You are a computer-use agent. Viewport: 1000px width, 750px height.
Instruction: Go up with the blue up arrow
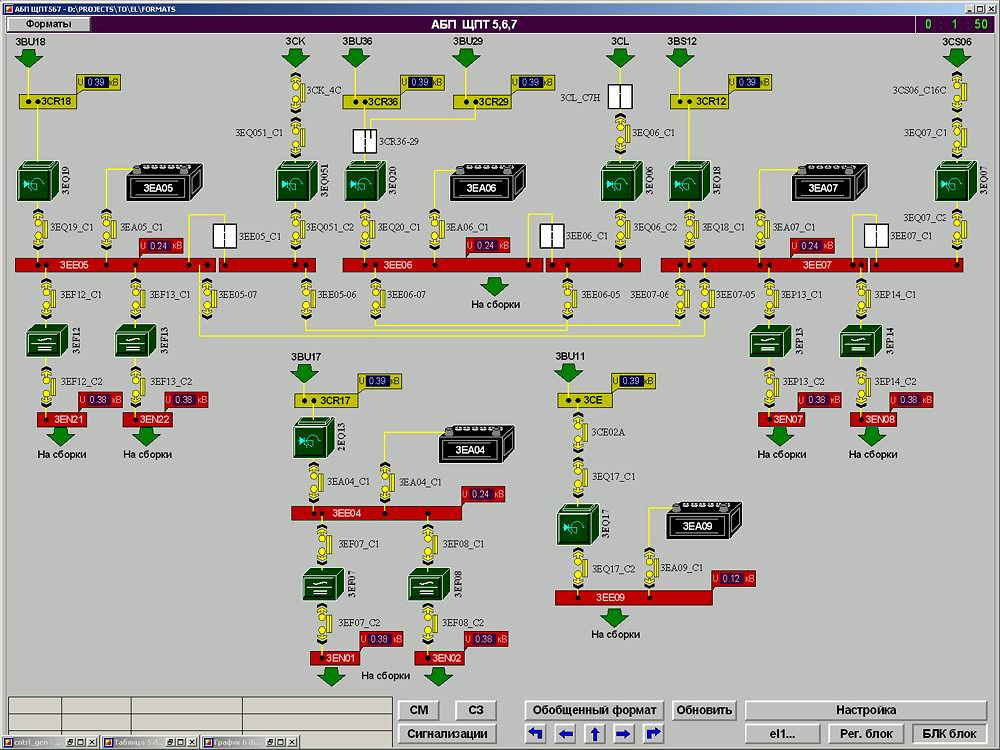[x=595, y=733]
